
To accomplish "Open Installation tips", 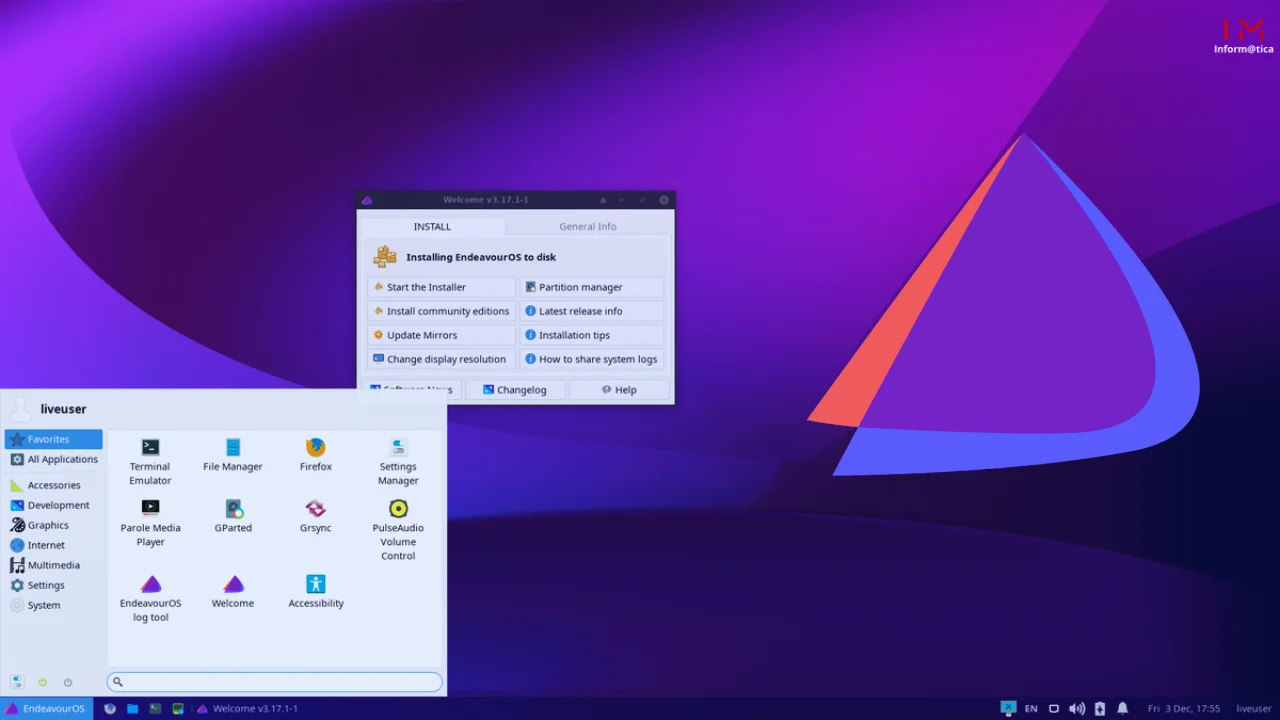I will (591, 335).
